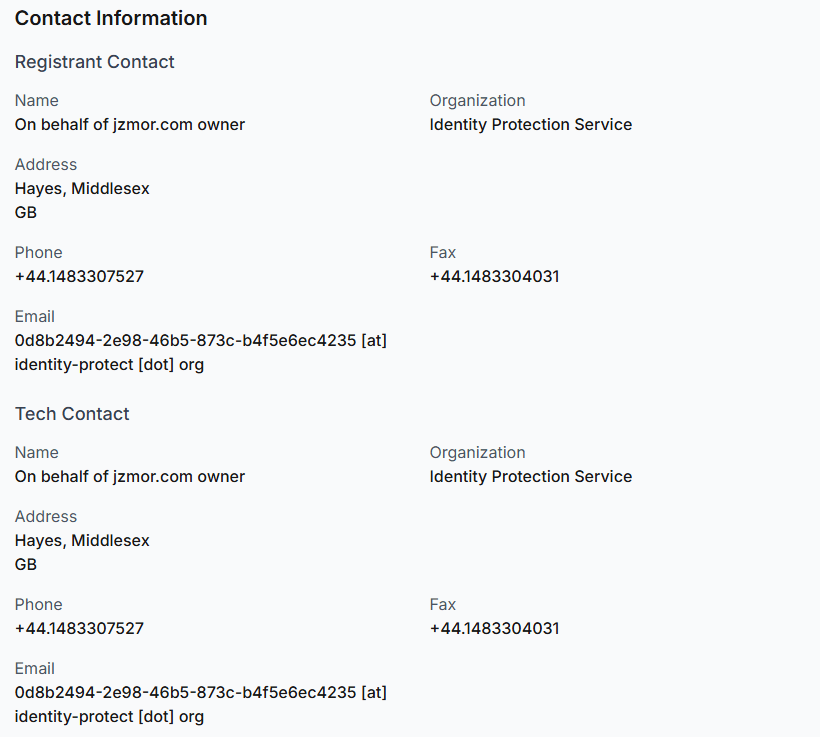Click the registrant country code GB
The image size is (820, 737).
pos(26,212)
